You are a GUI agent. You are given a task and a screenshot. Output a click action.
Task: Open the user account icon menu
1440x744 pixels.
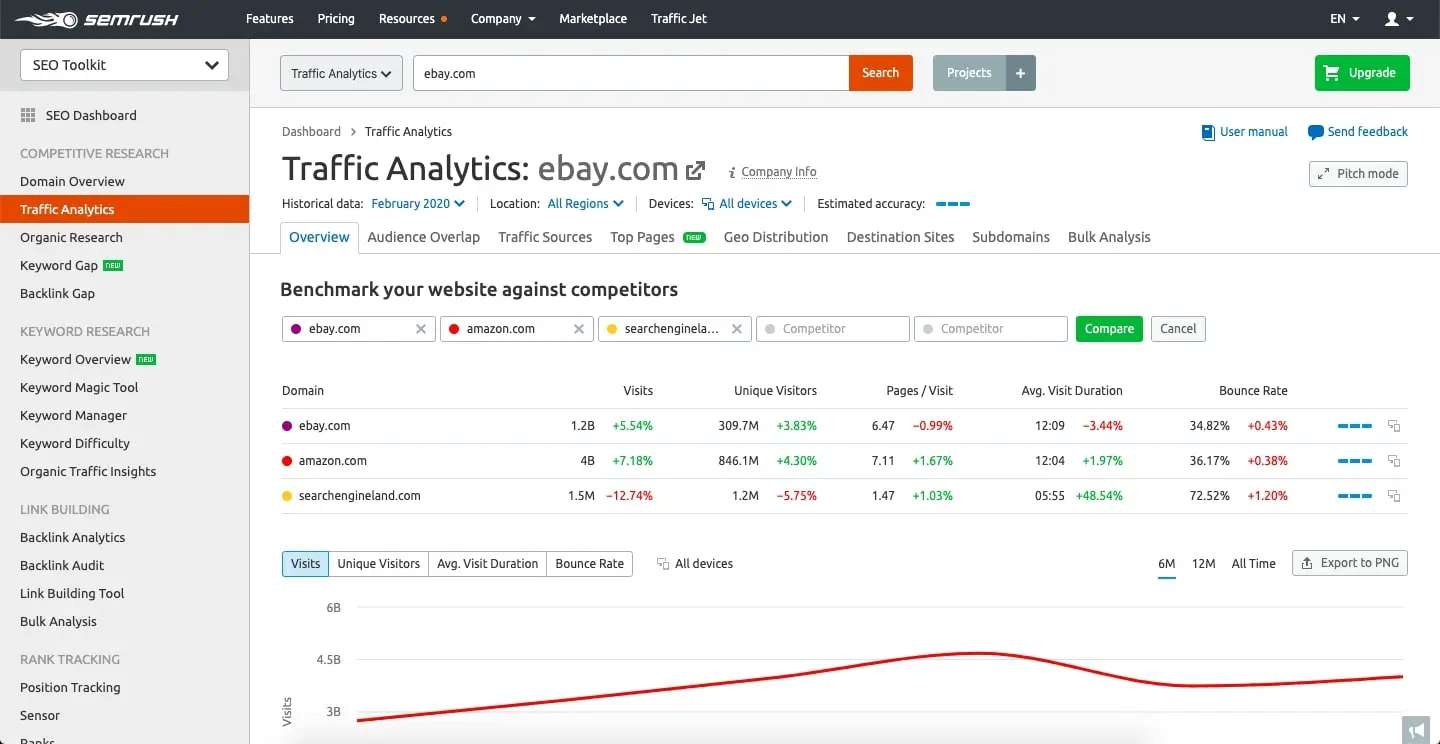(1398, 19)
